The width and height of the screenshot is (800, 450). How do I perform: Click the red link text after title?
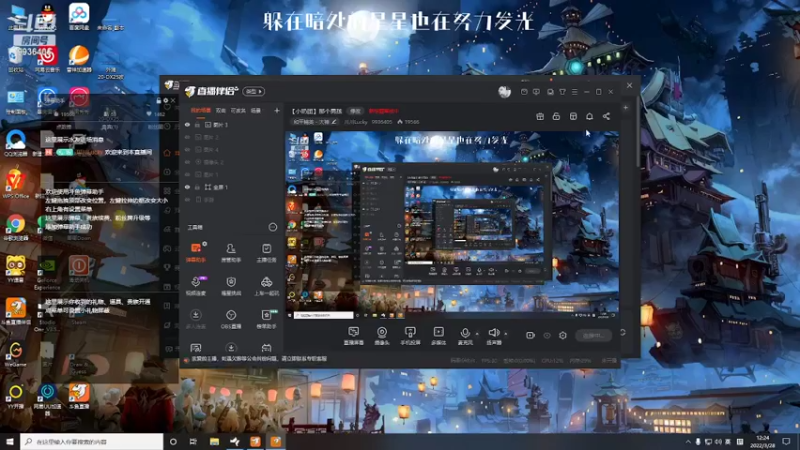[x=384, y=111]
